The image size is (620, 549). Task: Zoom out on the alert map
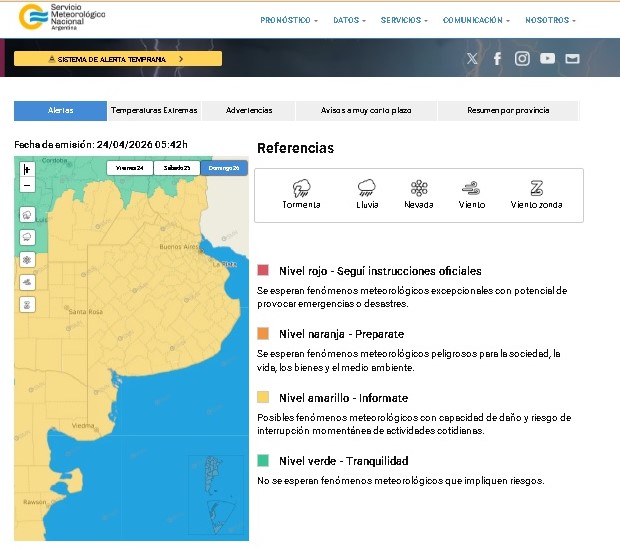point(27,185)
